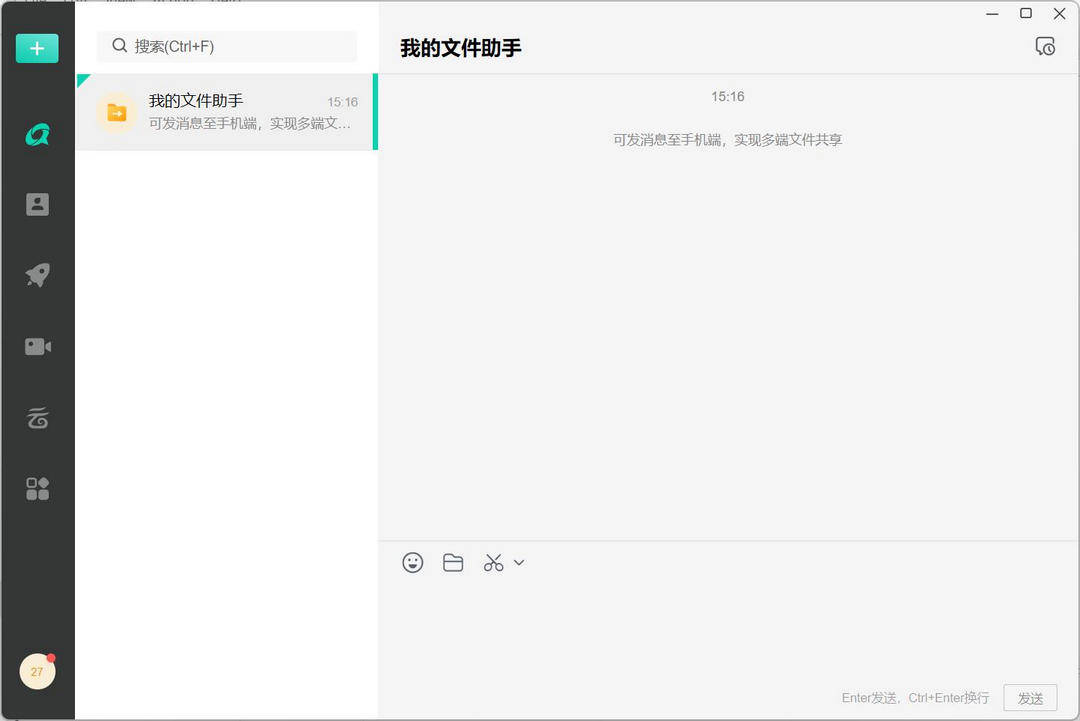Open the emoji picker
Viewport: 1080px width, 721px height.
(413, 563)
